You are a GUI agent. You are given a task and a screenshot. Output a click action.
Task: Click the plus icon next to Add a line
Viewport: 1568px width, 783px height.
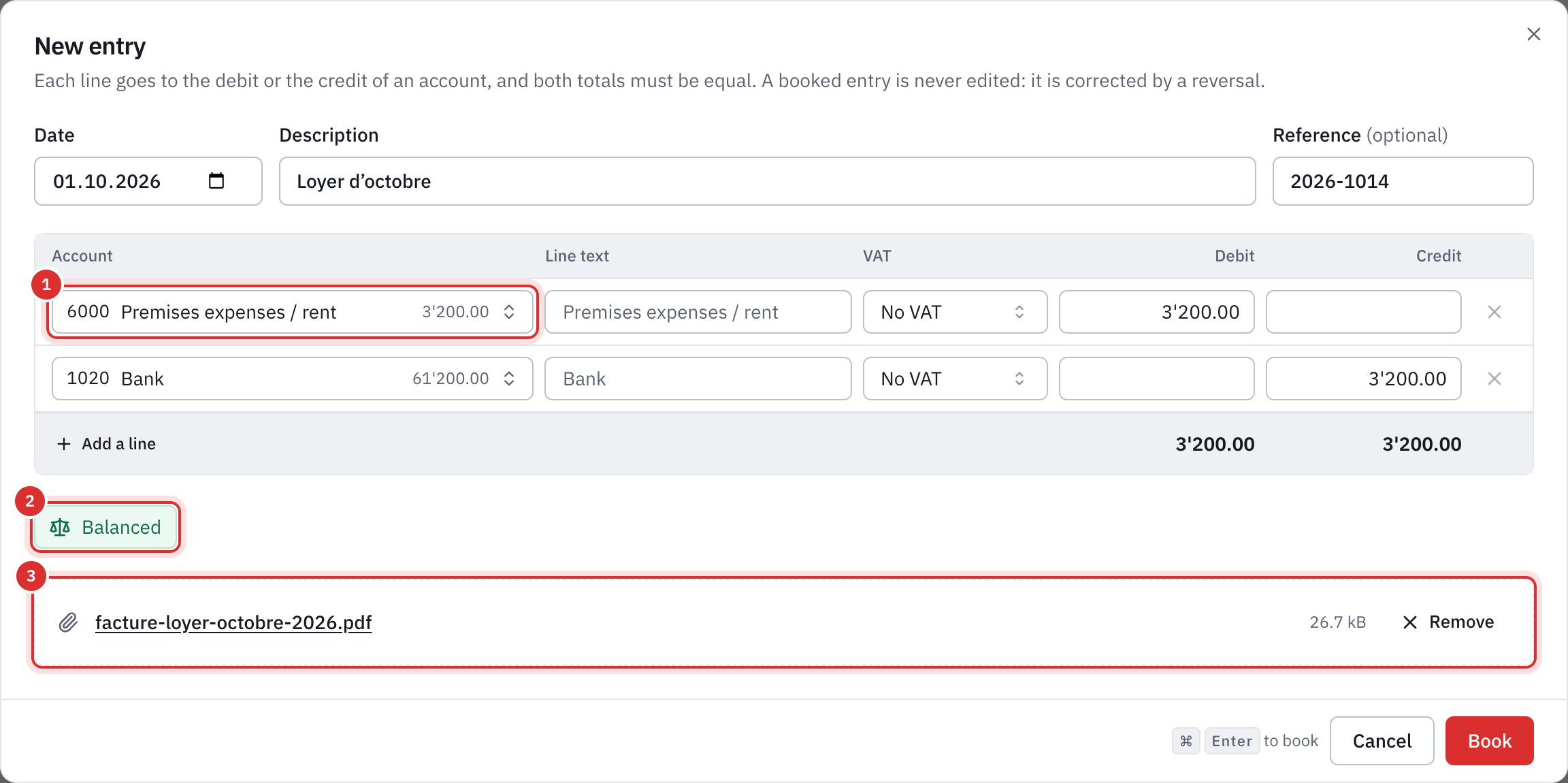[64, 444]
